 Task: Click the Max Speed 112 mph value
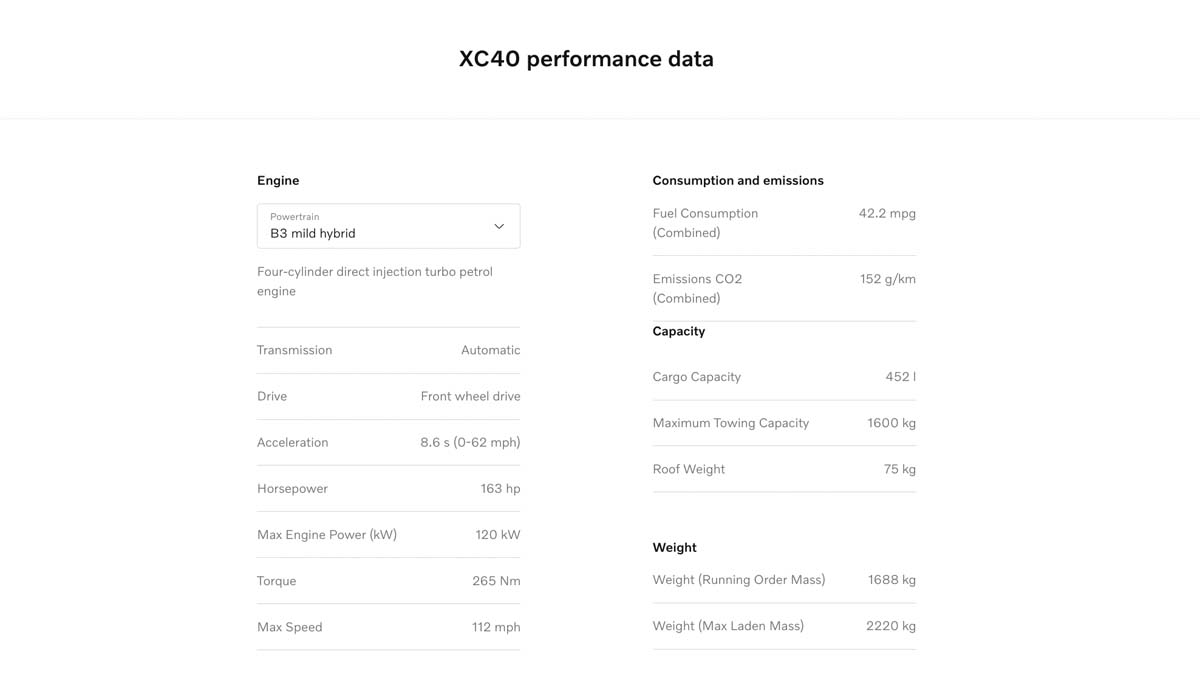click(x=496, y=627)
